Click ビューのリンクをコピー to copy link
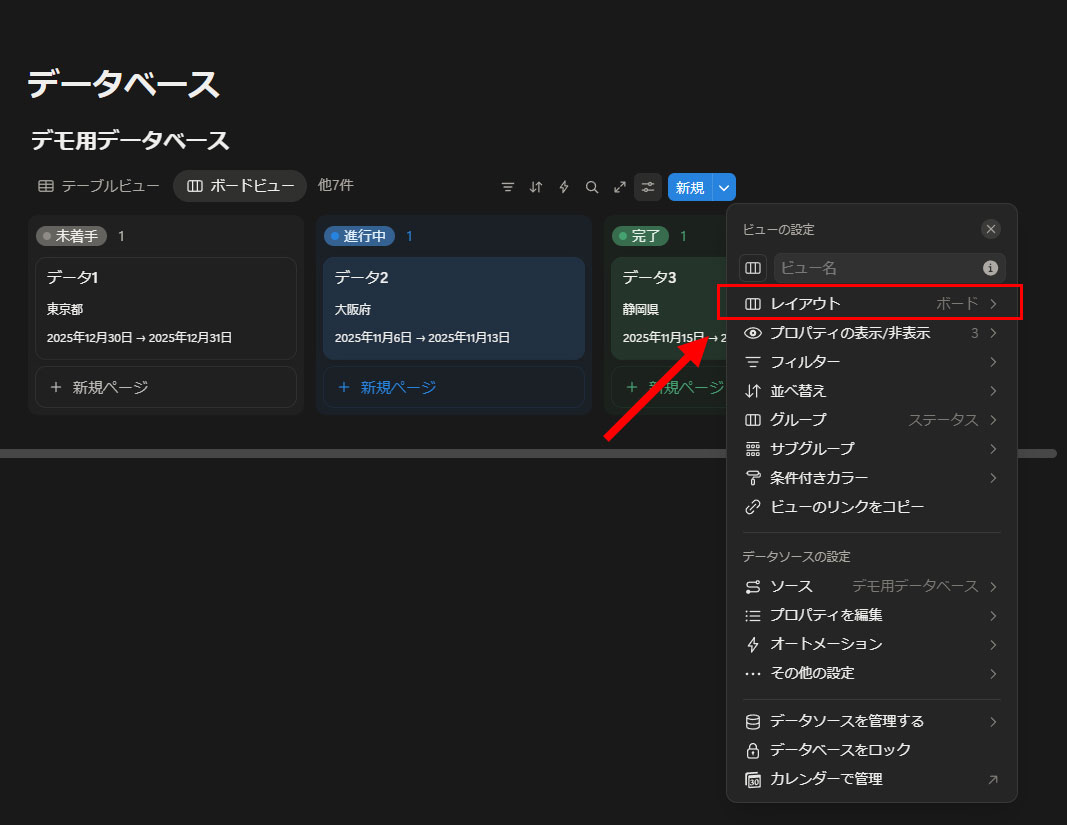This screenshot has height=825, width=1067. pyautogui.click(x=846, y=507)
